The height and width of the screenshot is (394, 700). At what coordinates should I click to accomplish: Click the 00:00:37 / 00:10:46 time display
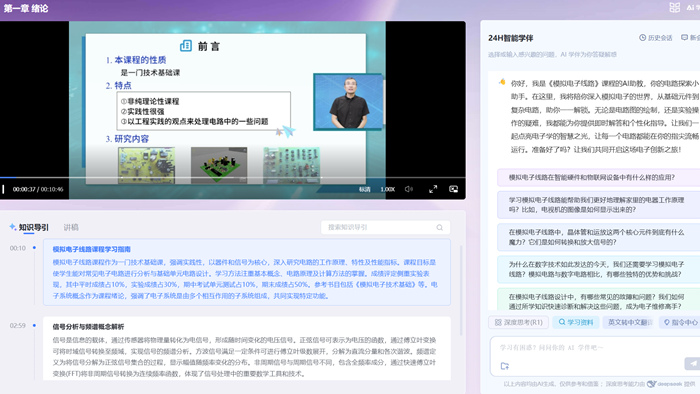pyautogui.click(x=38, y=189)
